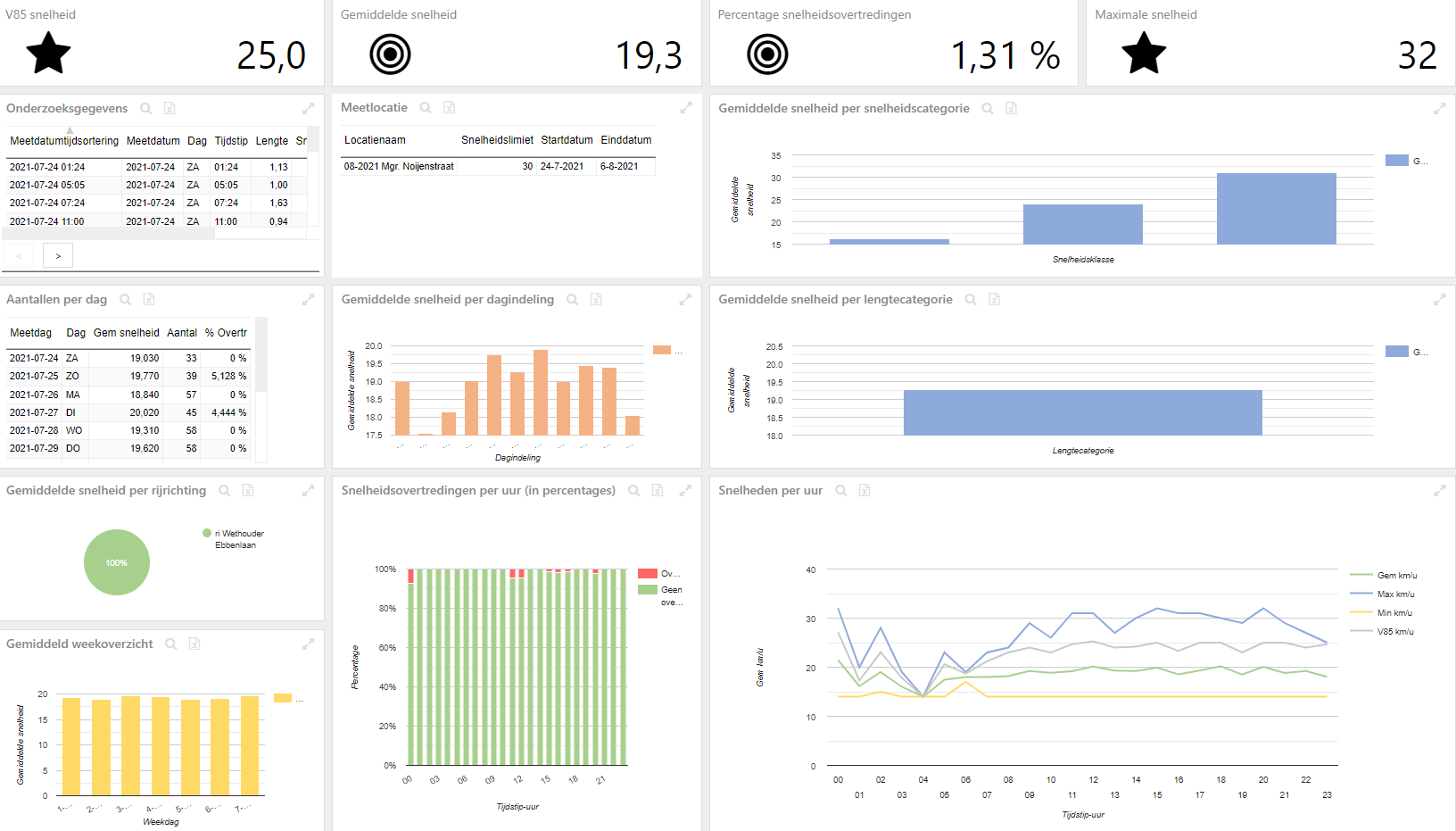Export the Gemiddelde snelheid per dagindeling chart

point(596,299)
